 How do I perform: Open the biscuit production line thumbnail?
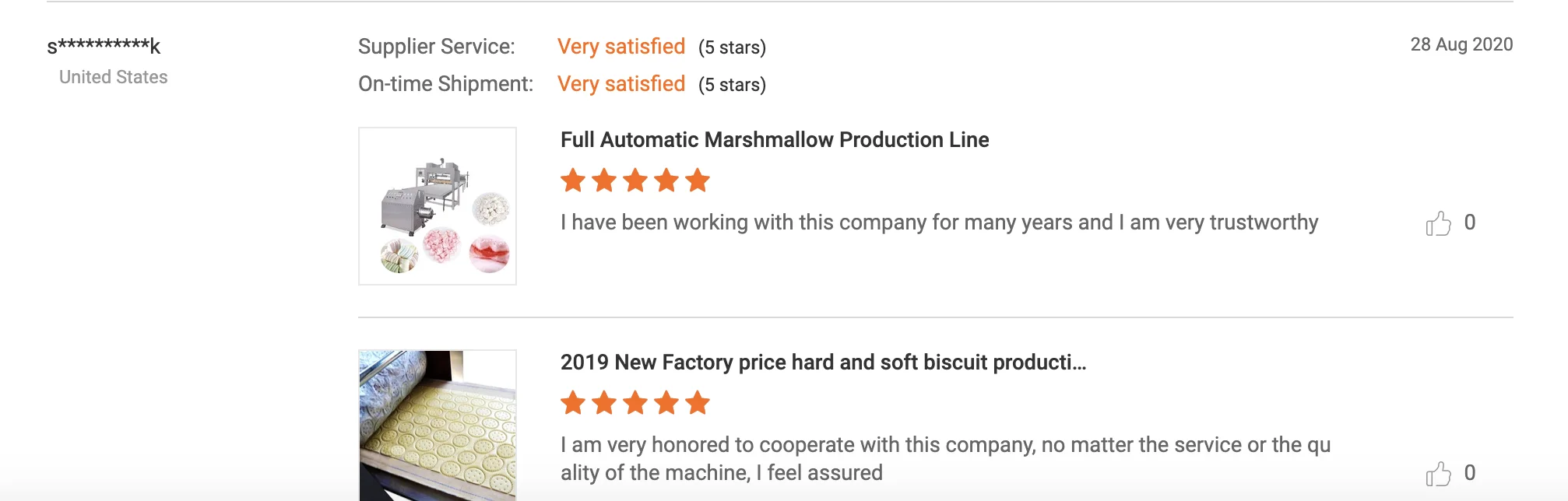click(438, 425)
